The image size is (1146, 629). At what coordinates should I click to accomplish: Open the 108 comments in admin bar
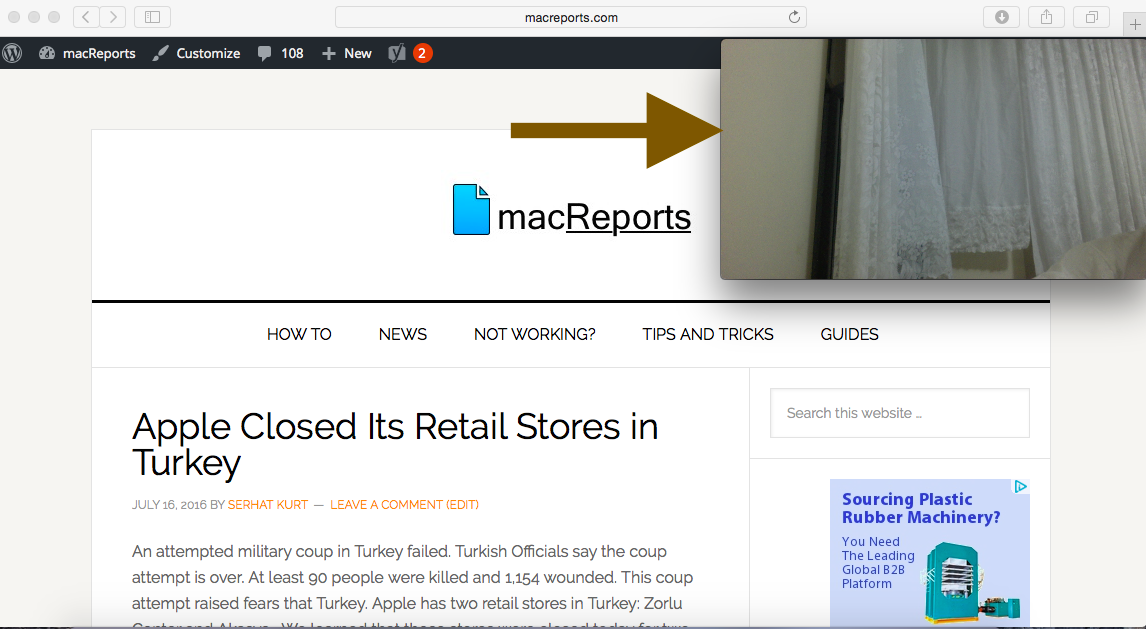pyautogui.click(x=280, y=53)
